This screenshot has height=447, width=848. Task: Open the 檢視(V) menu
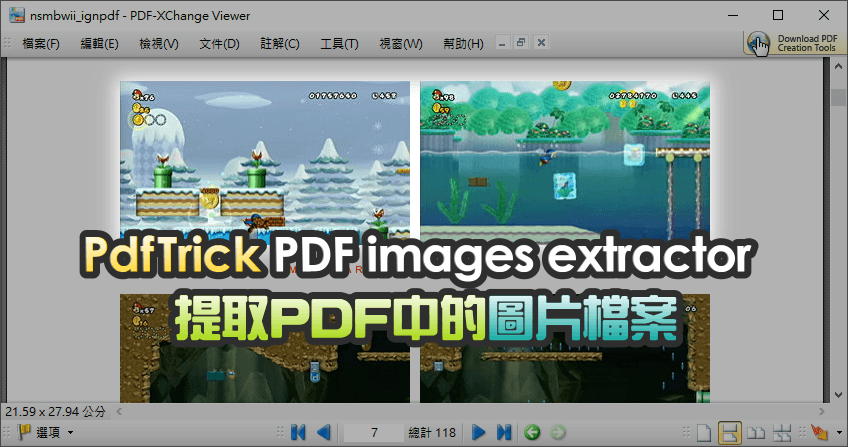(159, 44)
